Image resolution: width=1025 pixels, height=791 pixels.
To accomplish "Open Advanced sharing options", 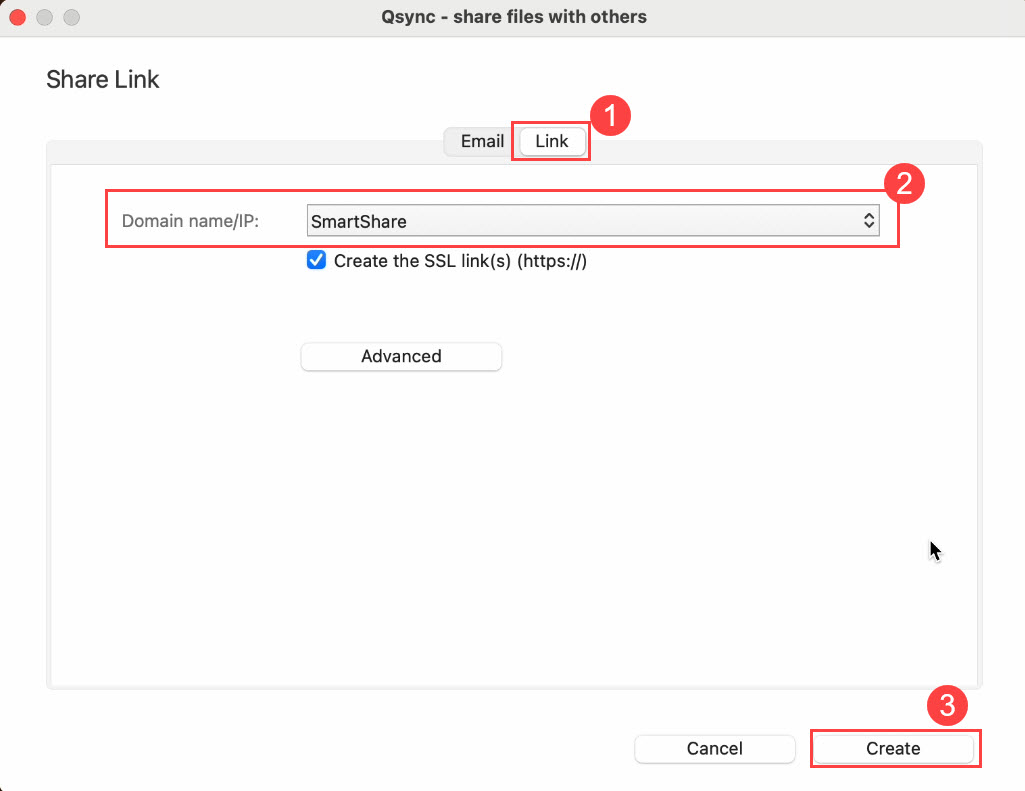I will (400, 356).
